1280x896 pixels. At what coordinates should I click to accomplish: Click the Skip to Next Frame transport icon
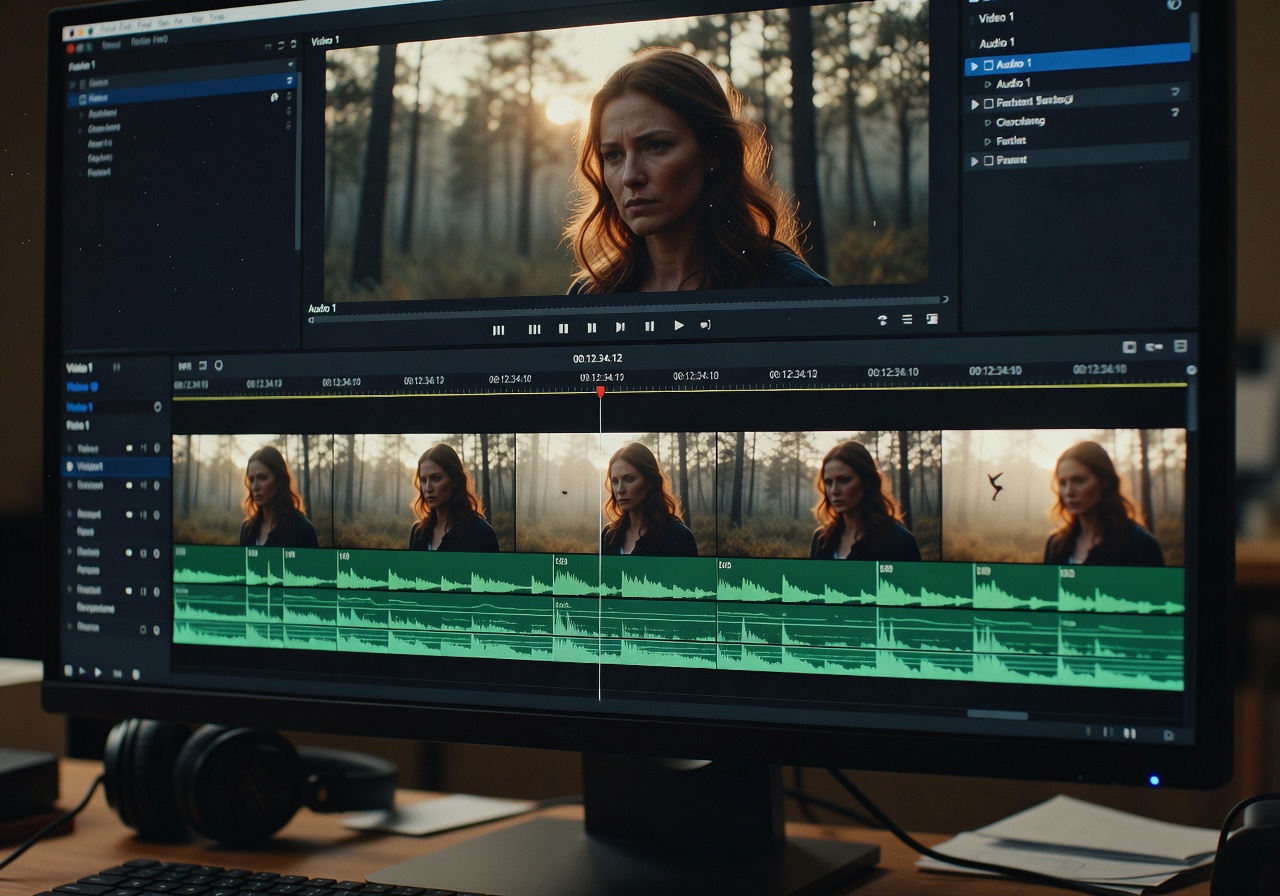tap(621, 326)
